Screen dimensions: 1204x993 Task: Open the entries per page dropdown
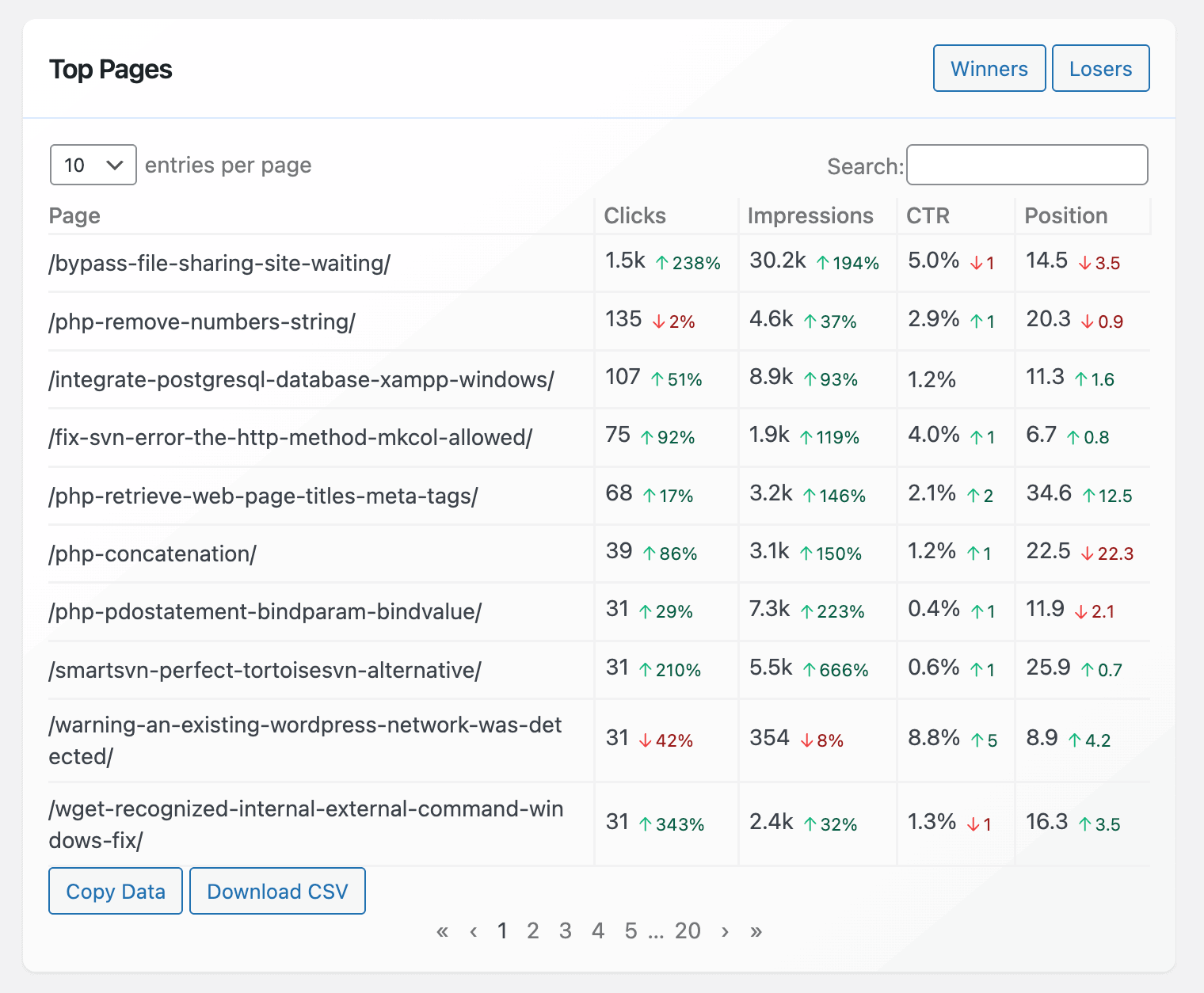tap(93, 165)
